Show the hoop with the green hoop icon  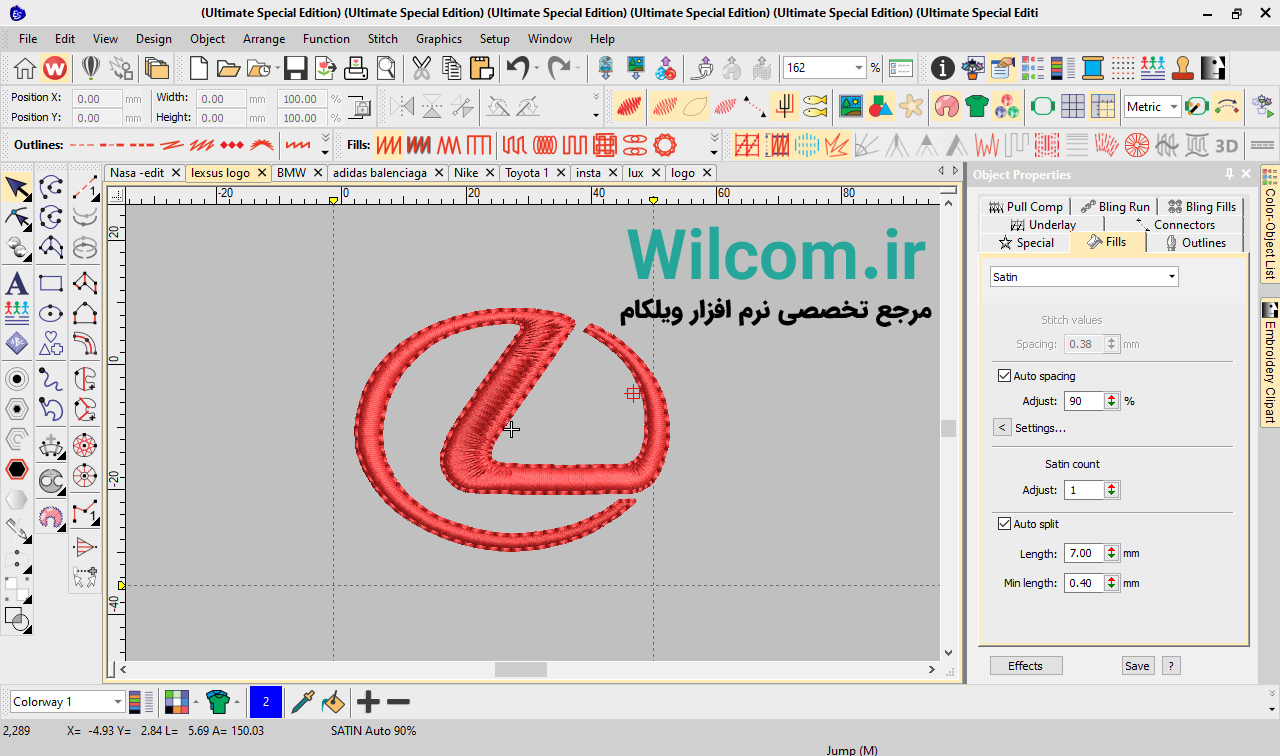[x=1042, y=106]
